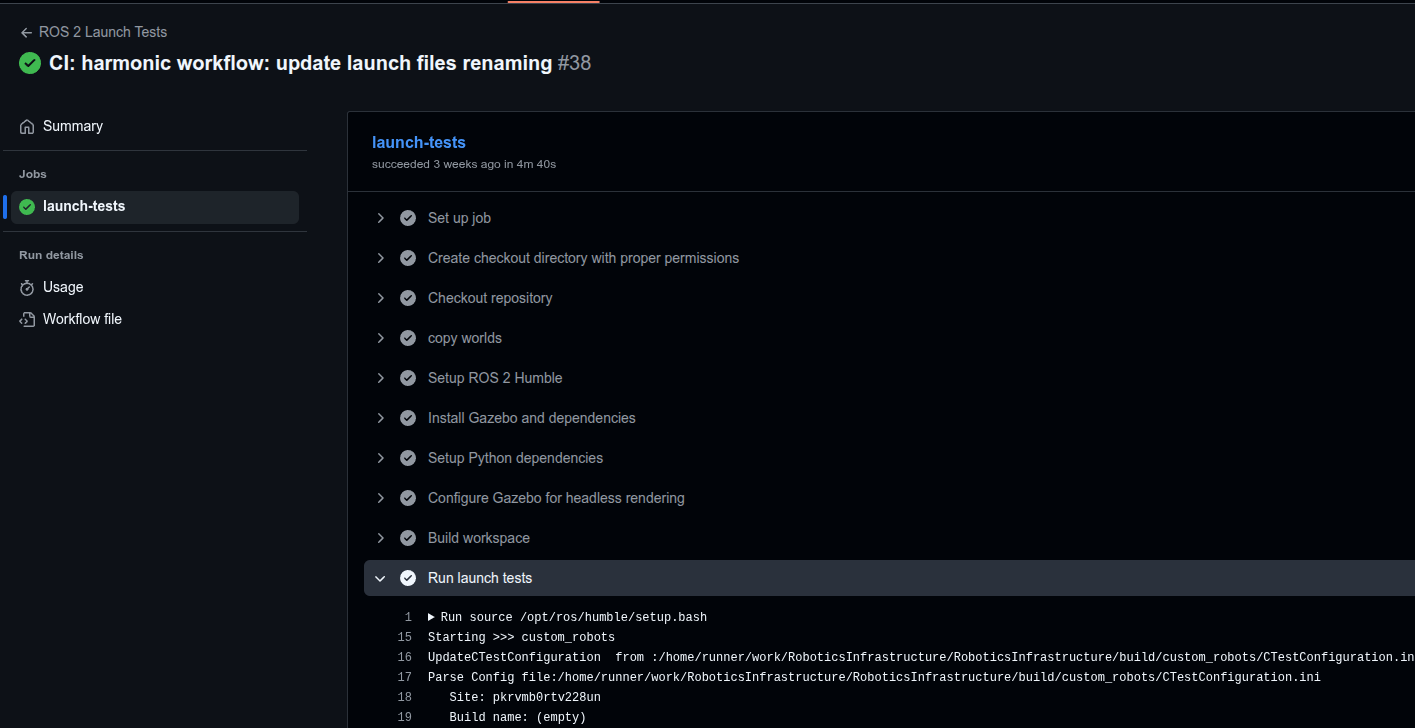Click success check icon for Set up job
The width and height of the screenshot is (1415, 728).
coord(408,218)
